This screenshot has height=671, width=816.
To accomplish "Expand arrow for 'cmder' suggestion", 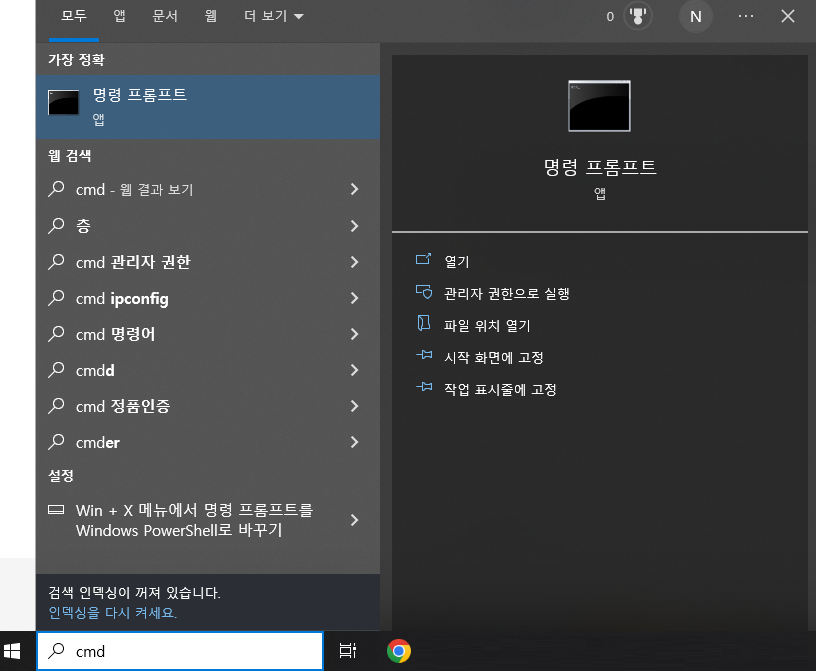I will pos(354,442).
